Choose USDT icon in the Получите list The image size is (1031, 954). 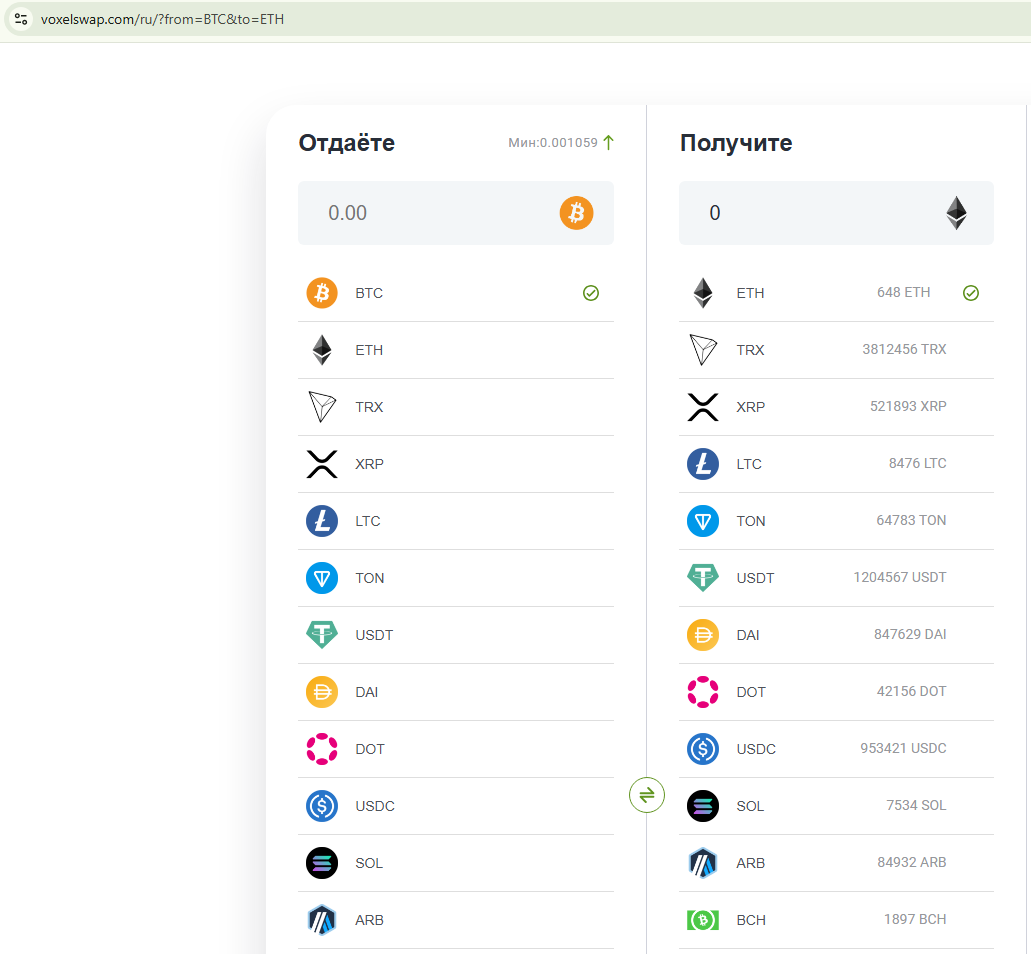click(x=703, y=578)
